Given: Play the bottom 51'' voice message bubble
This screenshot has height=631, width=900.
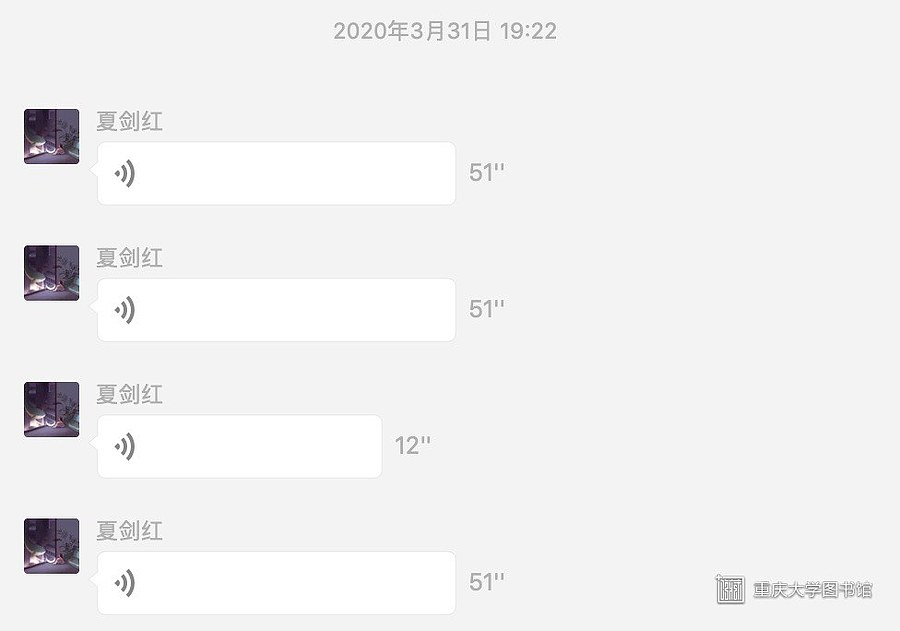Looking at the screenshot, I should pos(276,583).
